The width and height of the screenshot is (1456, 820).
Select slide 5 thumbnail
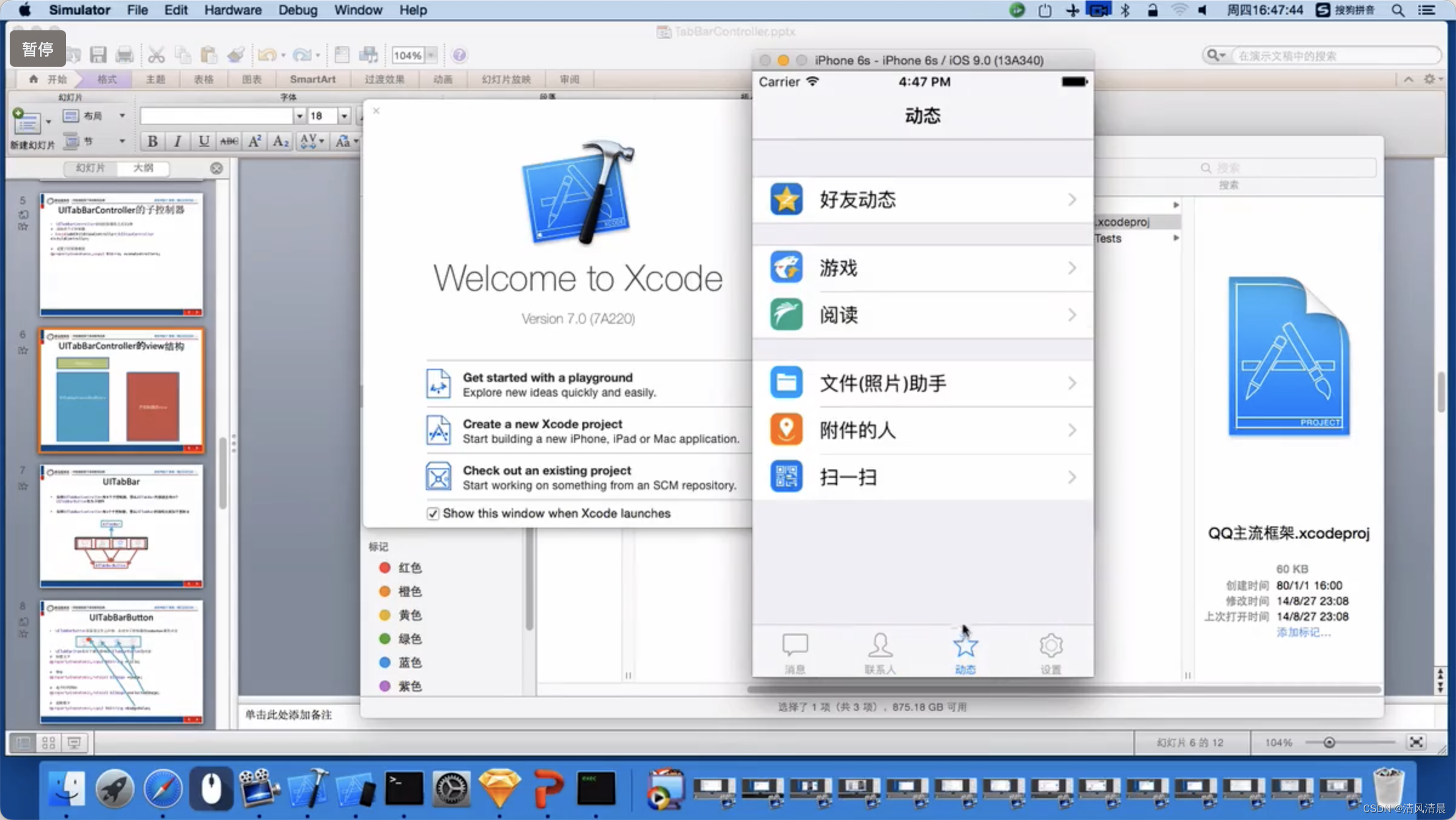(x=121, y=255)
